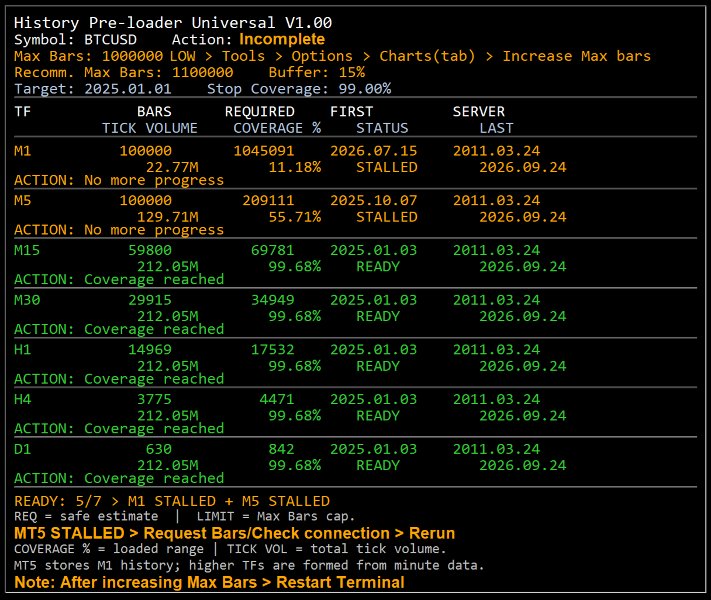Click the title 'History Pre-loader Universal V1.00'
The width and height of the screenshot is (711, 600).
click(173, 23)
